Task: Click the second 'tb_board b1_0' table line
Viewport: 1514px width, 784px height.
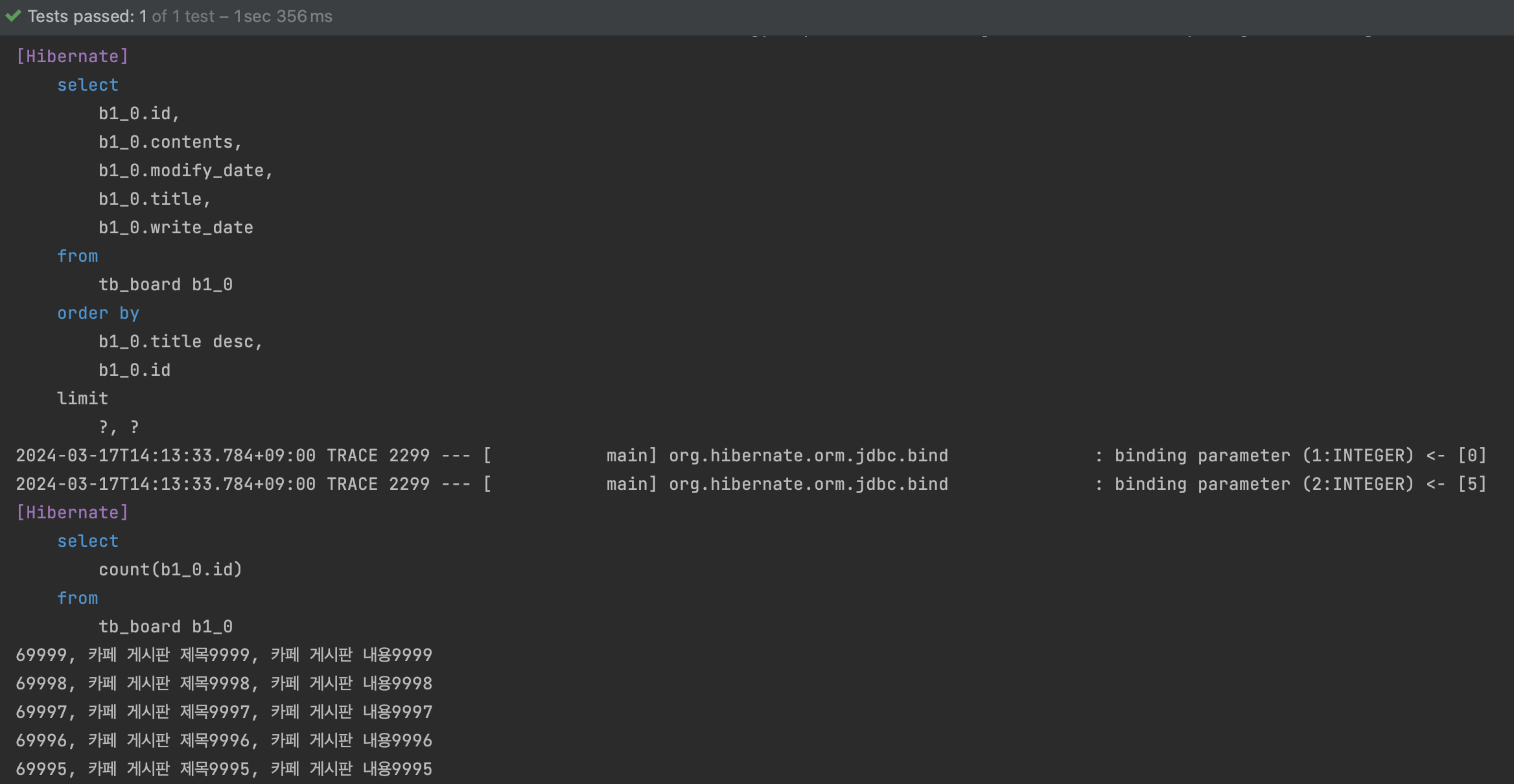Action: pyautogui.click(x=166, y=627)
